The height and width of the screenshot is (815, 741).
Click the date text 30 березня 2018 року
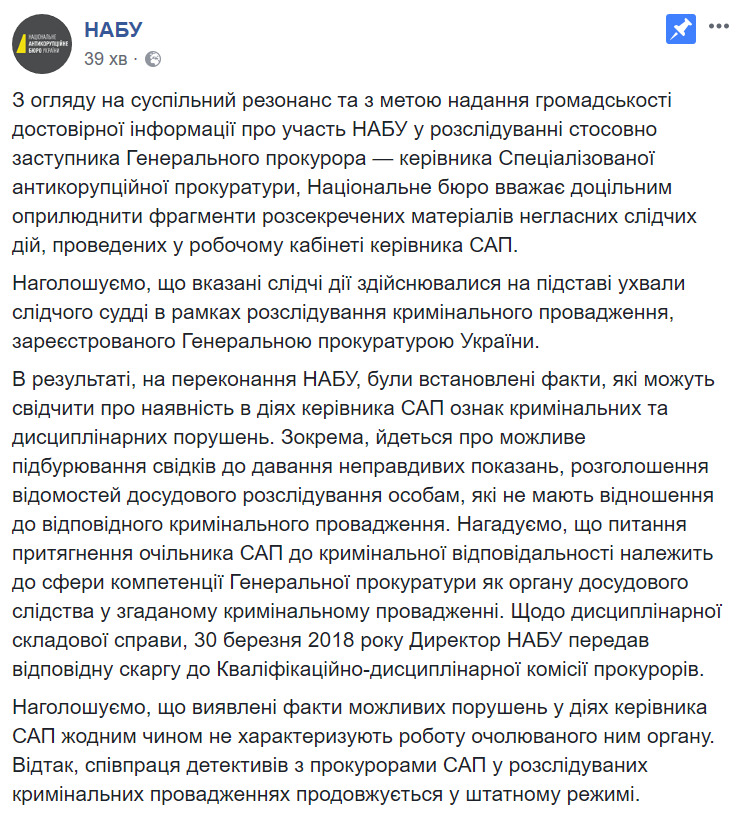tap(298, 641)
